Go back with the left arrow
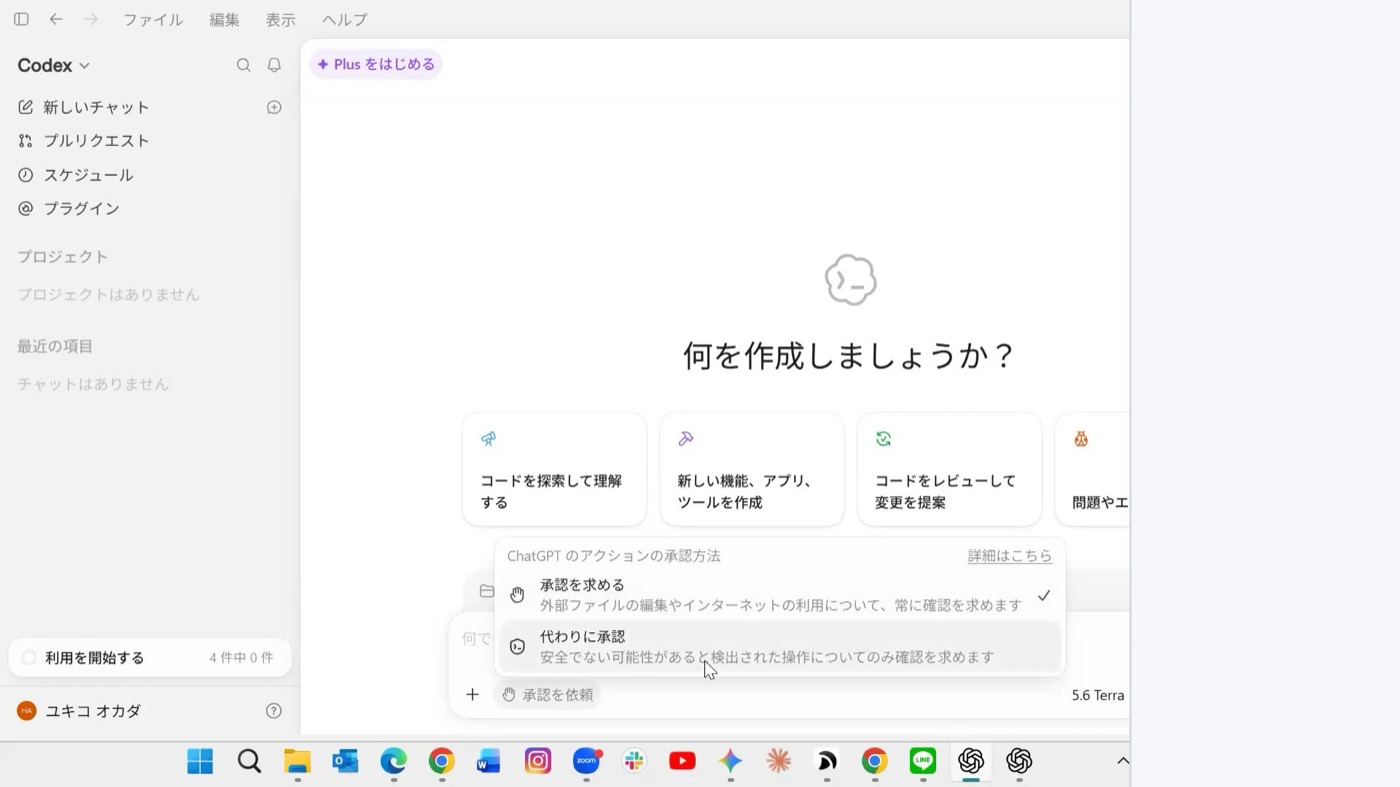1400x787 pixels. (x=56, y=19)
